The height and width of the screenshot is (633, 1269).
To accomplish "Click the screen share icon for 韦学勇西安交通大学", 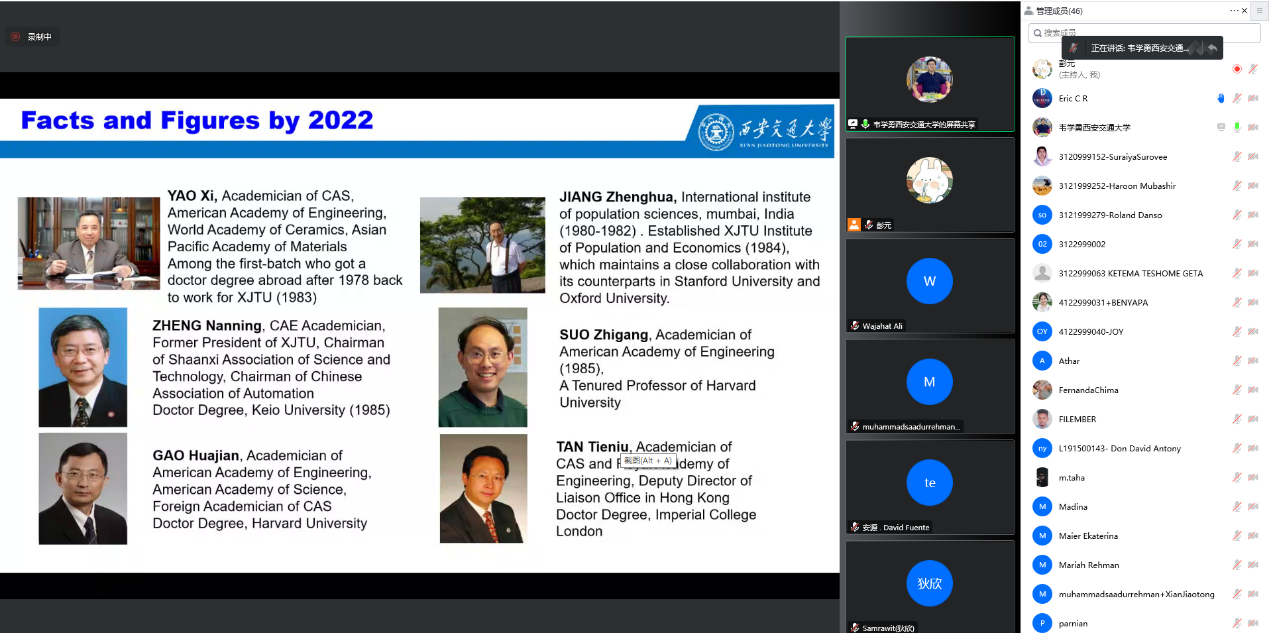I will pyautogui.click(x=1221, y=127).
